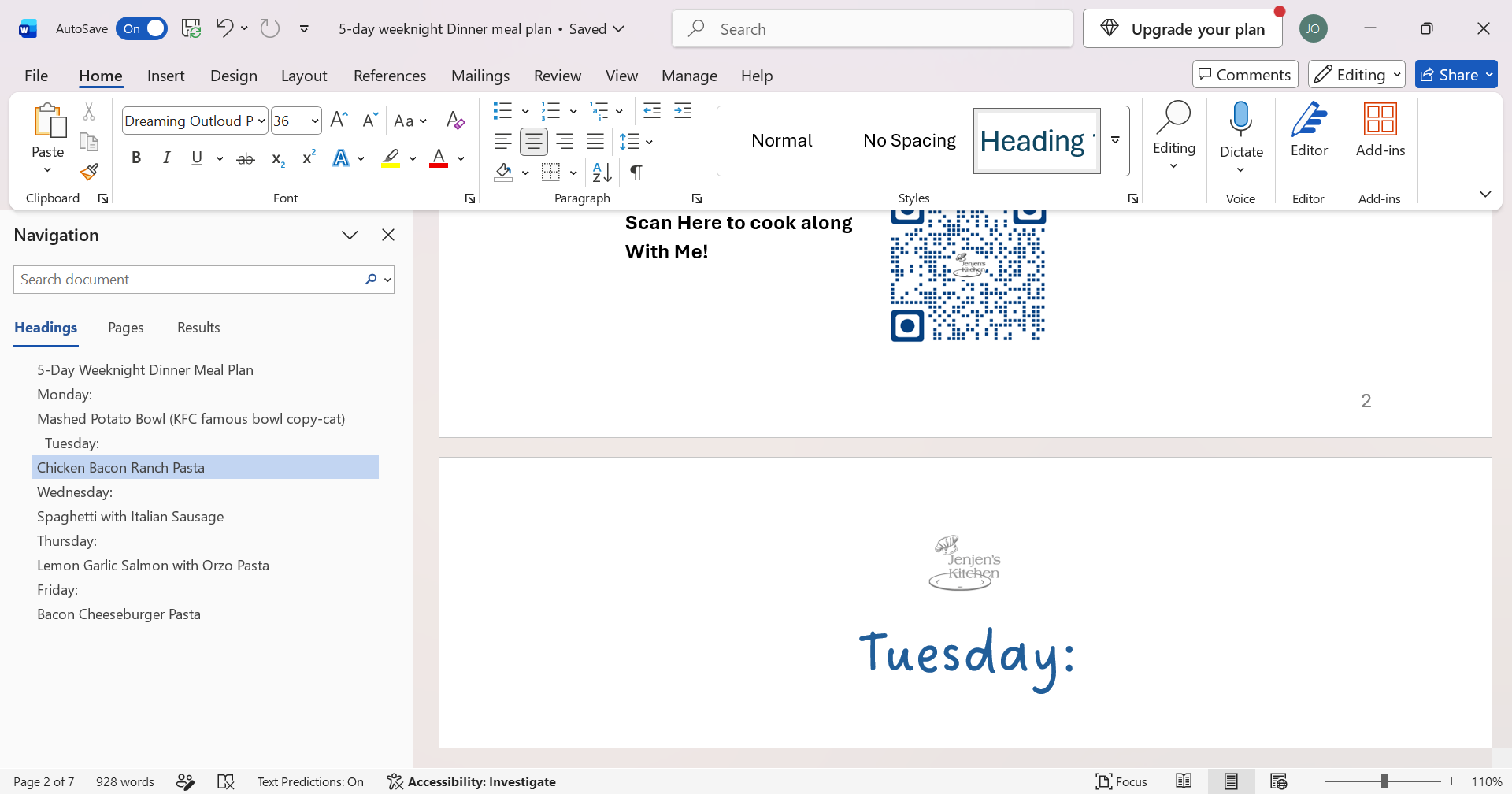Screen dimensions: 1512x794
Task: Click Upgrade your plan button
Action: click(x=1182, y=29)
